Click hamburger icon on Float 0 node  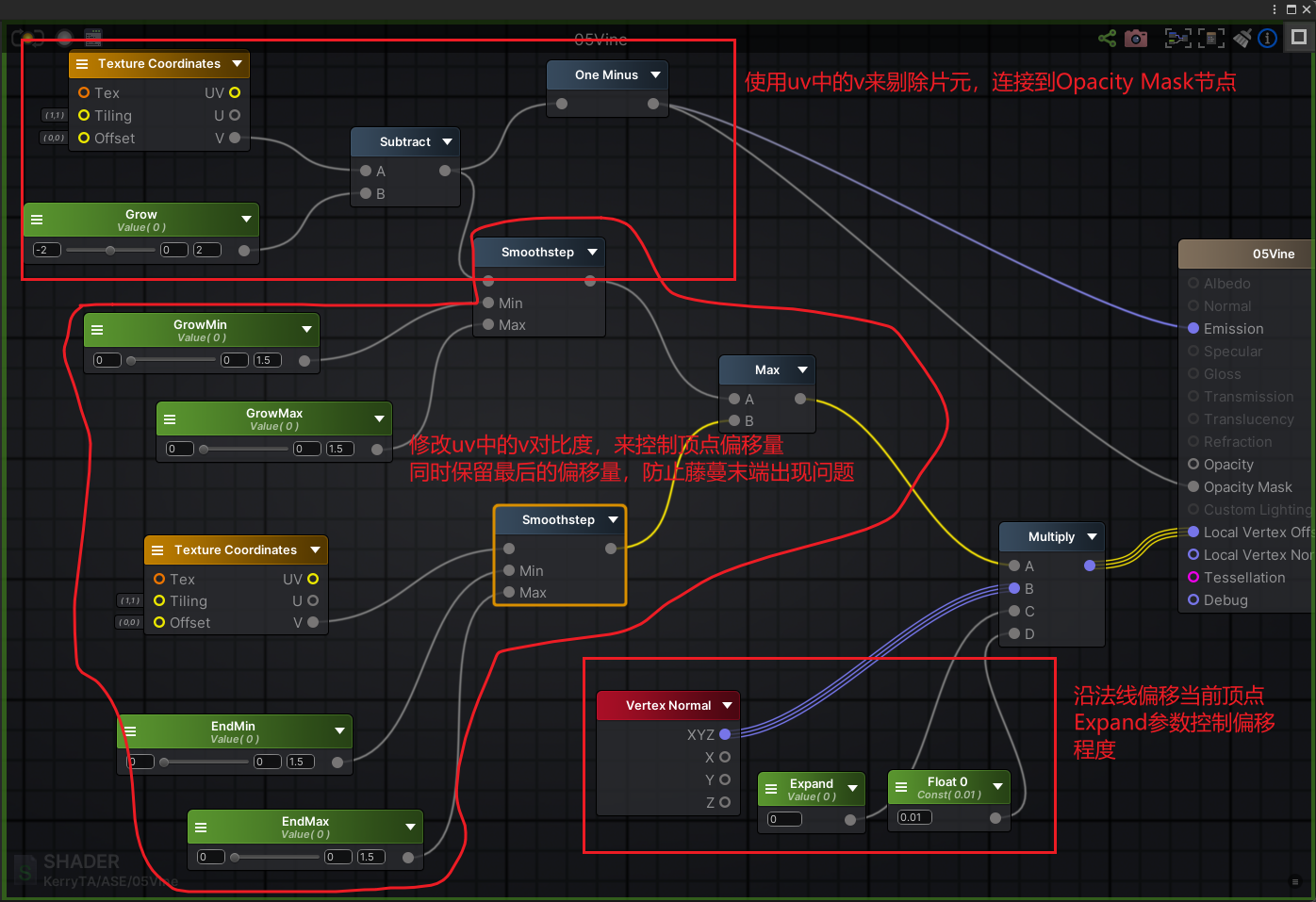coord(901,787)
